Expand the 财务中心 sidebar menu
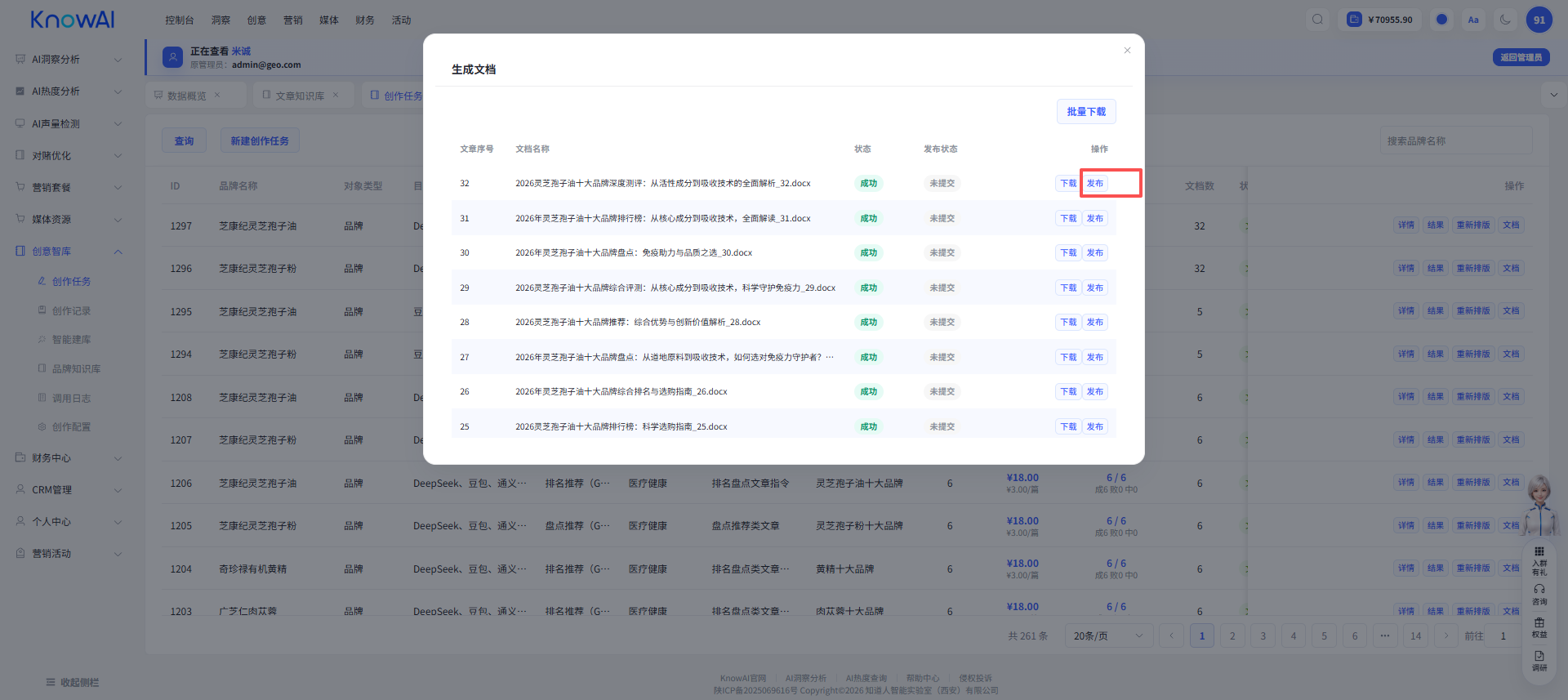 pos(69,458)
